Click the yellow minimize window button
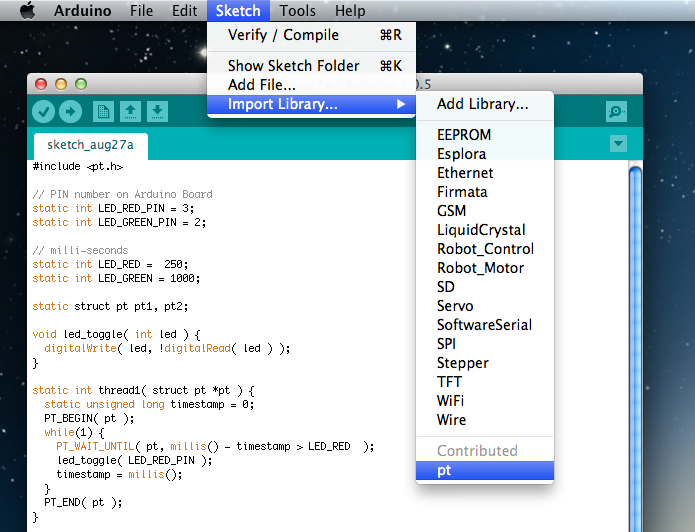 pyautogui.click(x=61, y=84)
